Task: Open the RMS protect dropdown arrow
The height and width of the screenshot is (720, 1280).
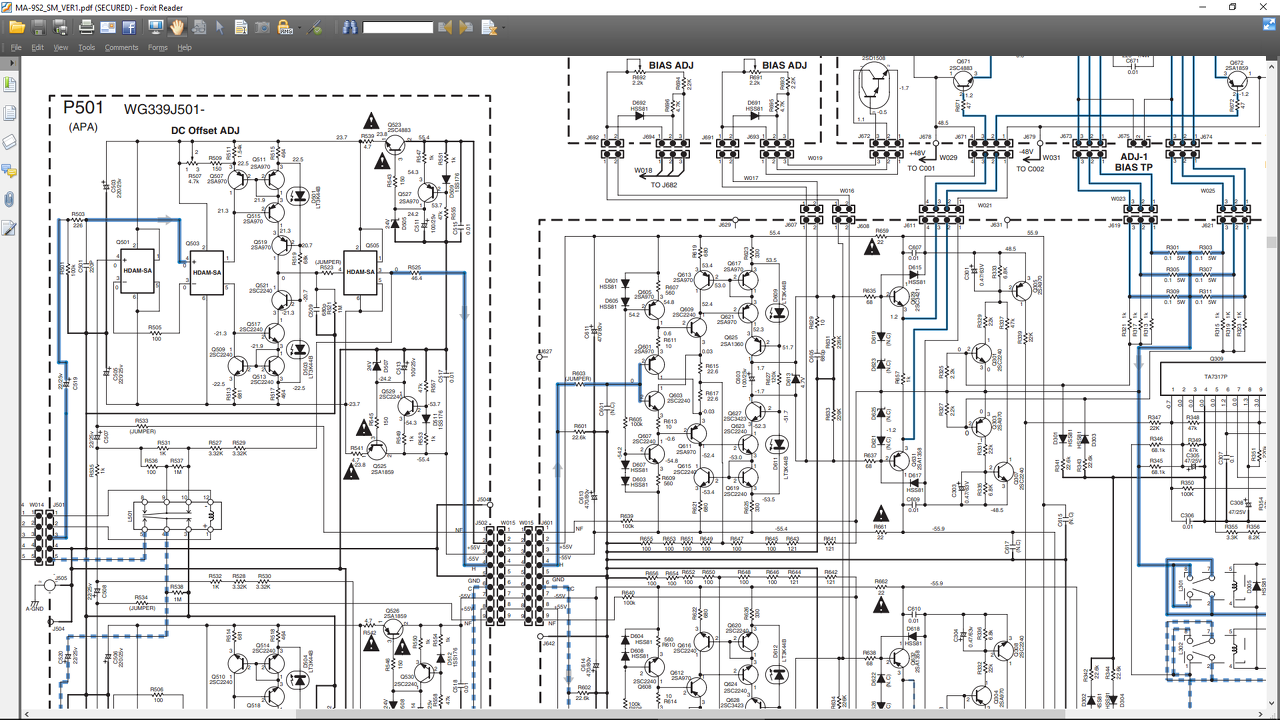Action: coord(298,27)
